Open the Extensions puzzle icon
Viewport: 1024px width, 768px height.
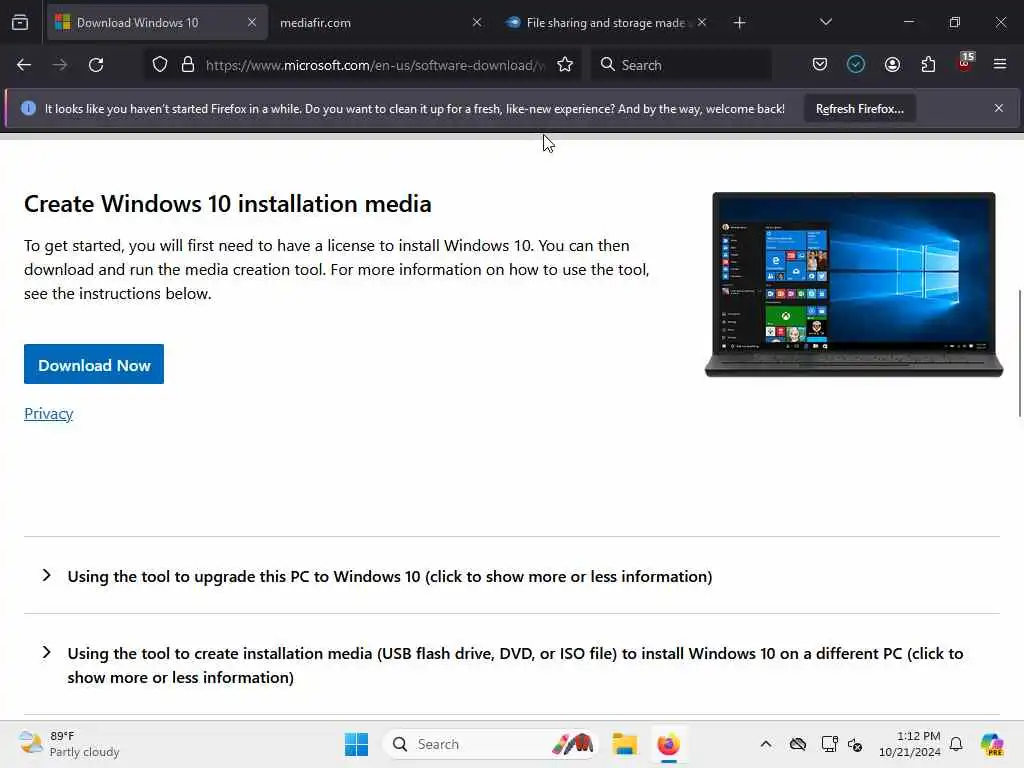pos(928,64)
